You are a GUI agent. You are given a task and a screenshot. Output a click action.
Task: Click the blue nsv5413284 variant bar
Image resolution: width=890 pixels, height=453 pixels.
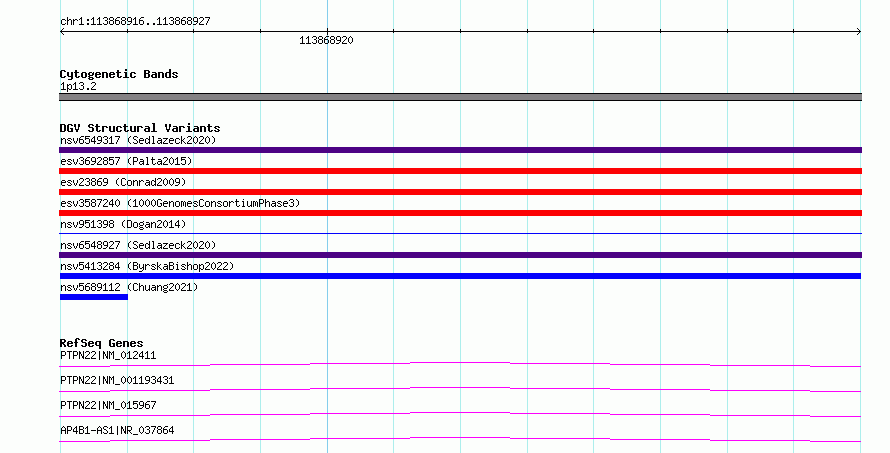tap(460, 276)
